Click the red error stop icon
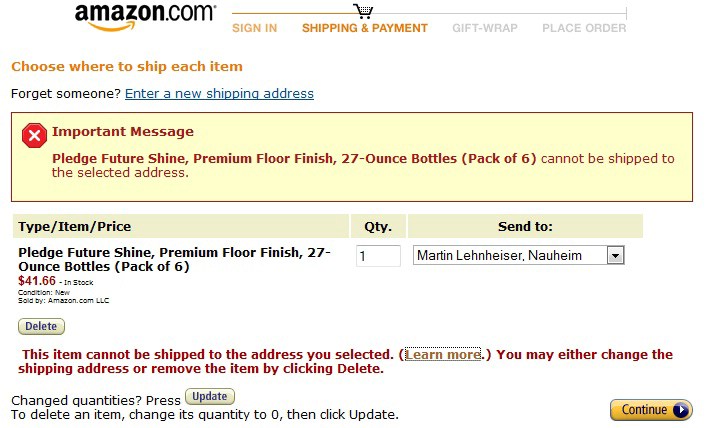The height and width of the screenshot is (428, 706). [34, 135]
